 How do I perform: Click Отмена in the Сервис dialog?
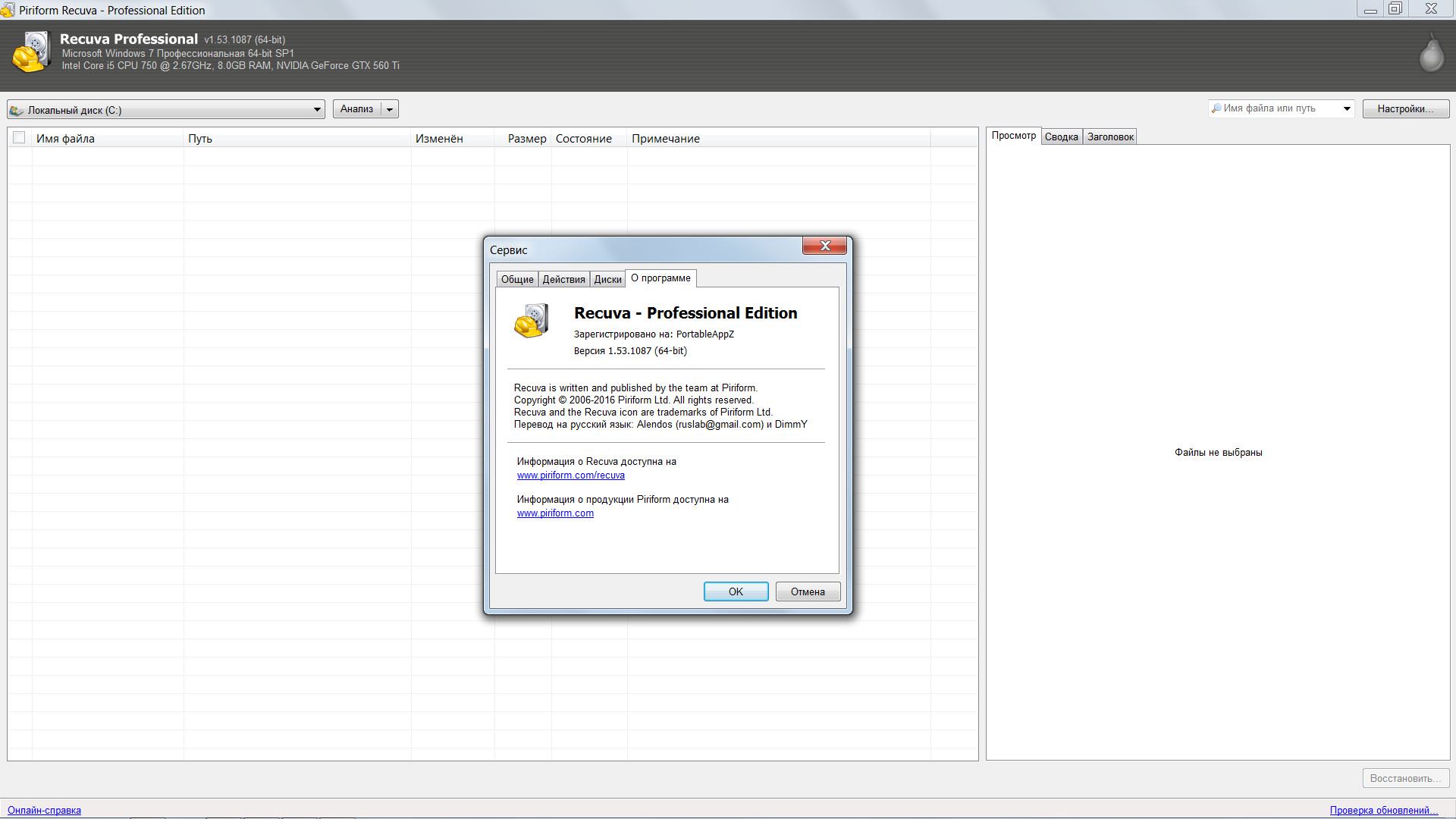coord(808,591)
